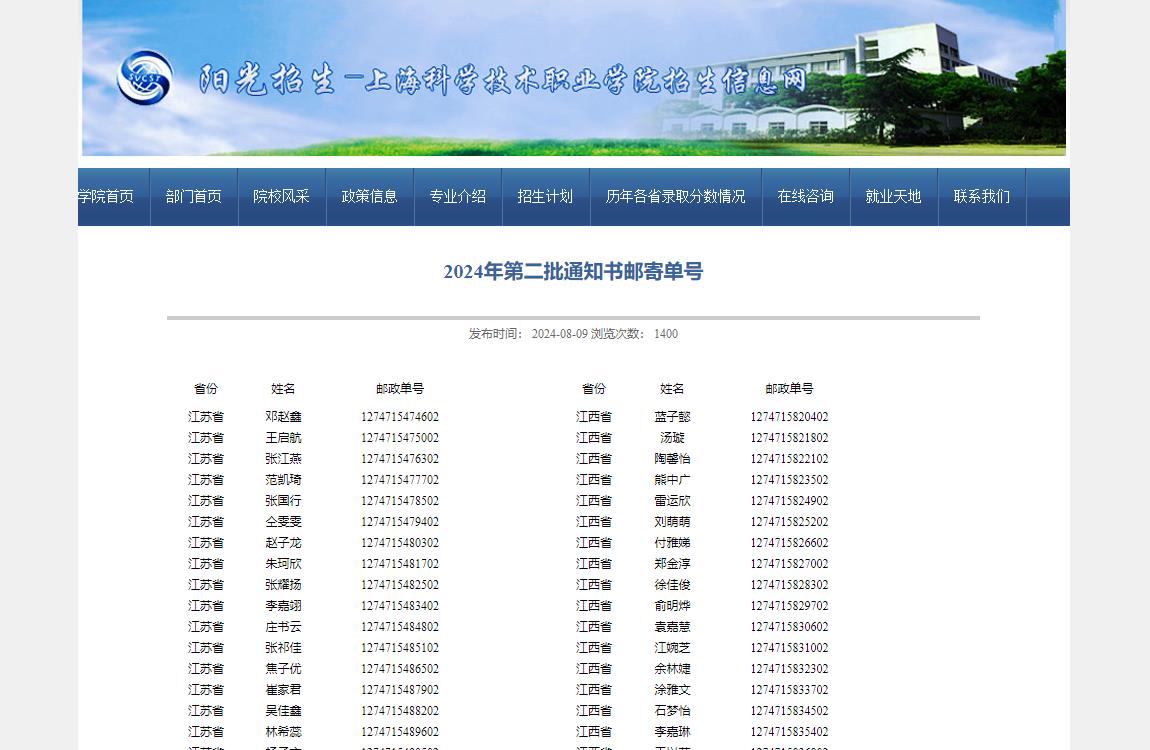Go to 部门首页 in navigation bar

(x=194, y=197)
